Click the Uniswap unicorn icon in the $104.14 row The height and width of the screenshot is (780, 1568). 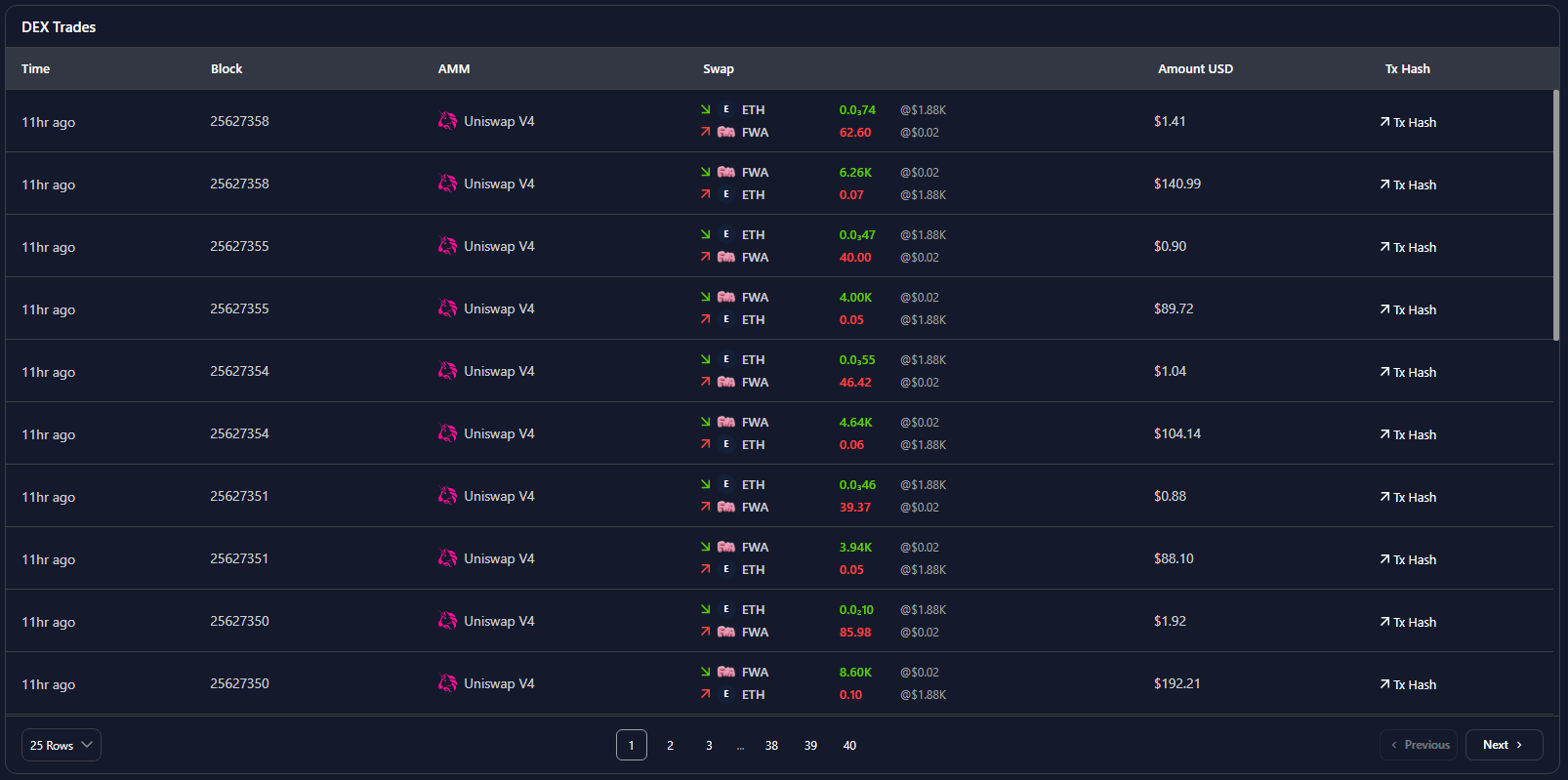coord(447,433)
